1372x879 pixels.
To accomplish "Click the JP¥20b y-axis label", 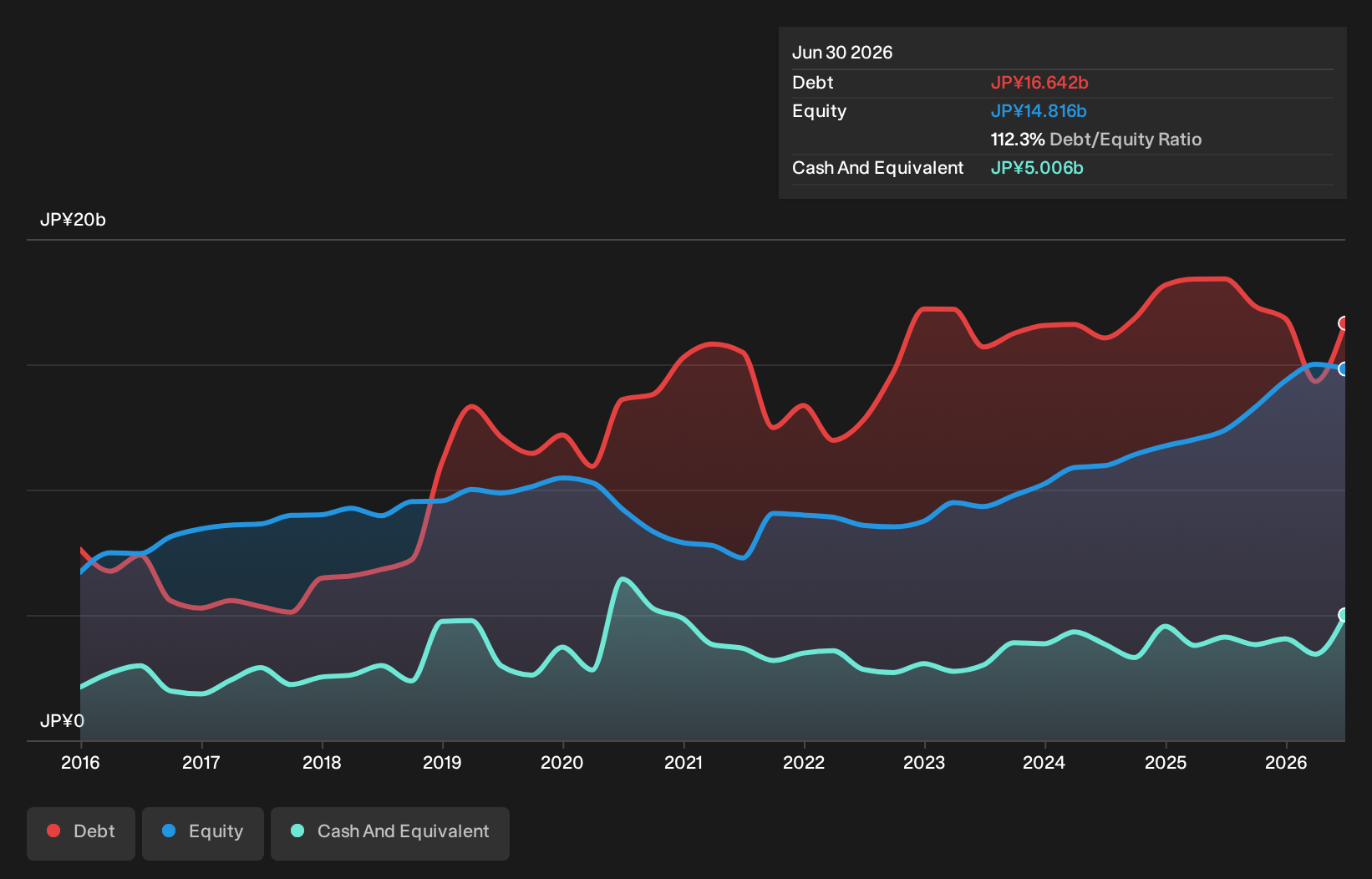I will (x=74, y=220).
